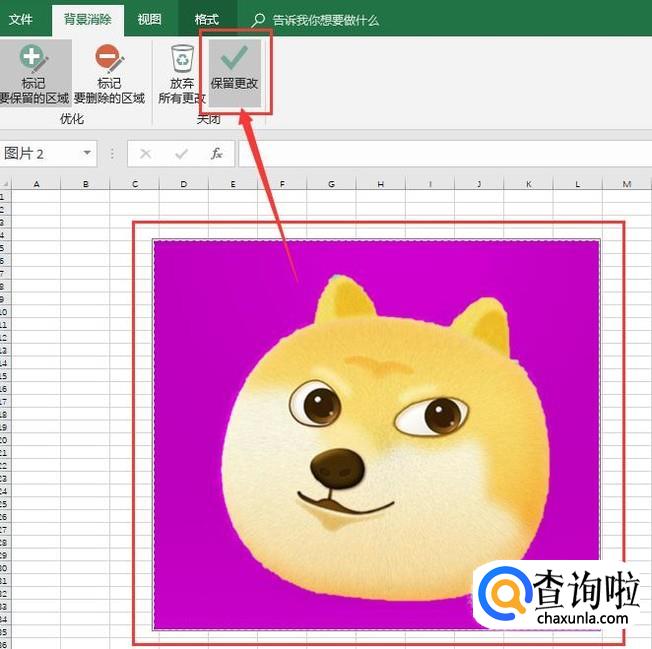Screen dimensions: 652x649
Task: Select the Mark Areas to Remove tool
Action: click(x=109, y=73)
